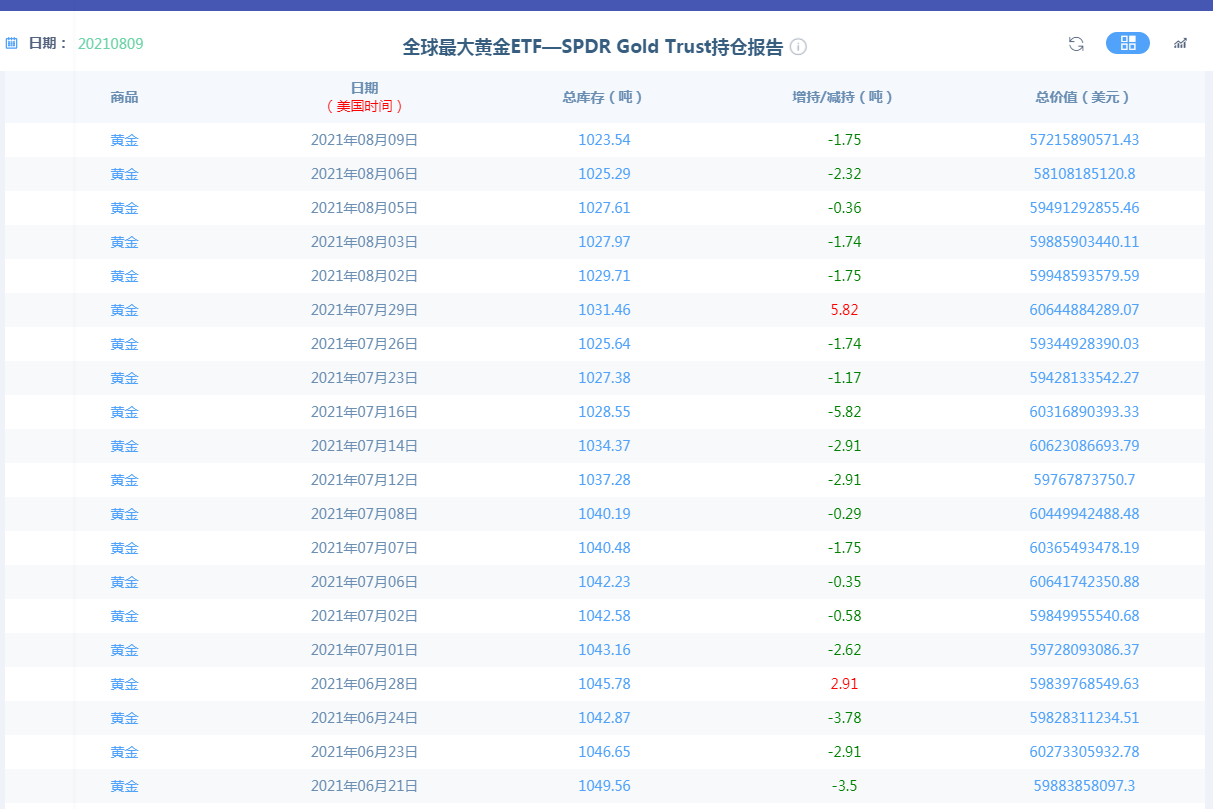Select inventory value 1043.16
The width and height of the screenshot is (1213, 809).
coord(605,650)
